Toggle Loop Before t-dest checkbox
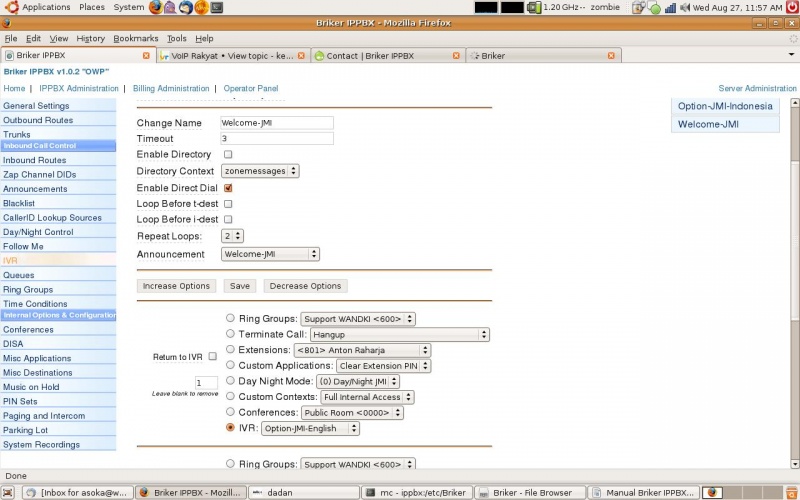The image size is (800, 500). pyautogui.click(x=228, y=204)
